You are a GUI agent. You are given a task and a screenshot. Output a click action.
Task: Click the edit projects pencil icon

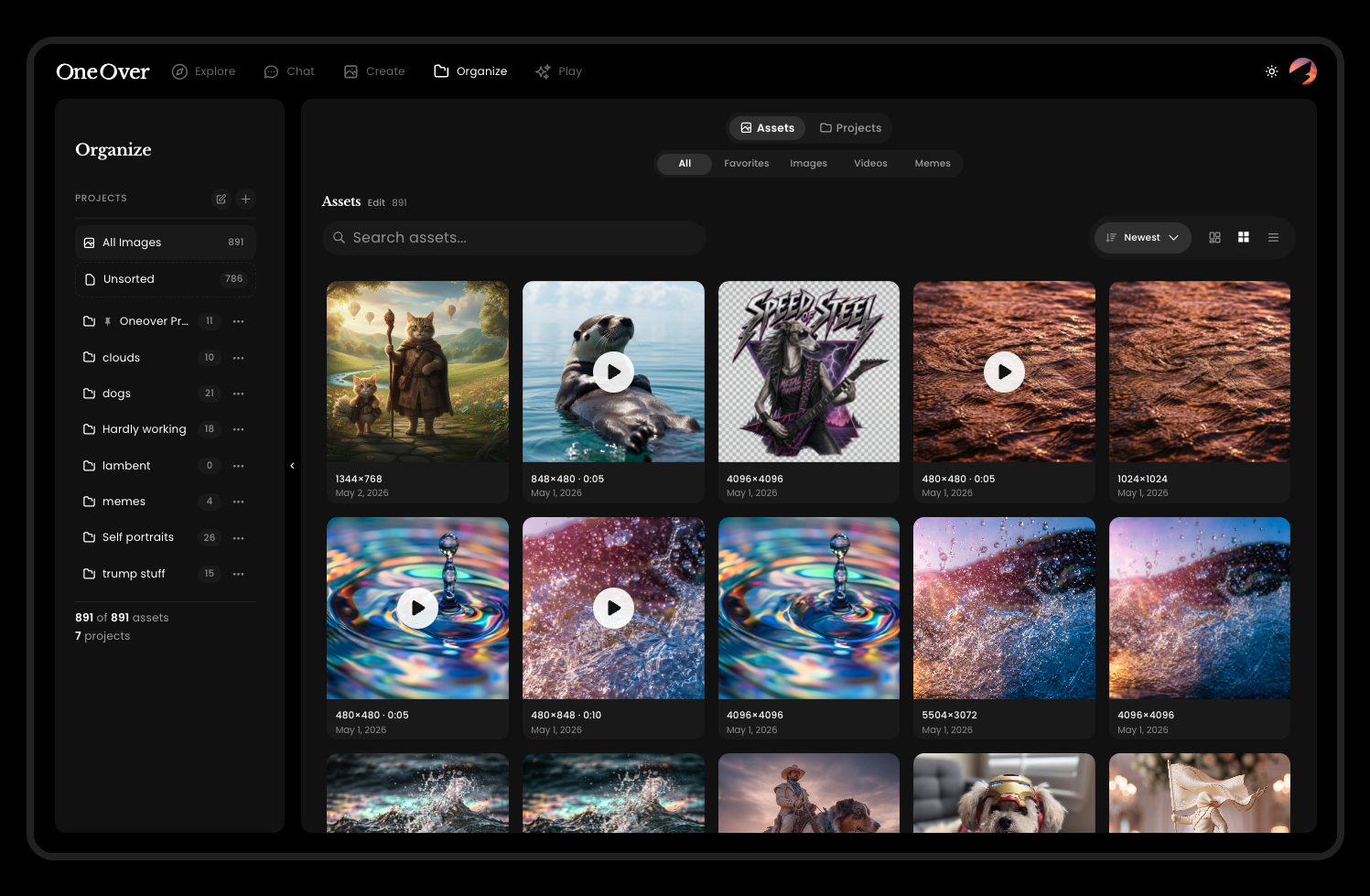point(221,199)
